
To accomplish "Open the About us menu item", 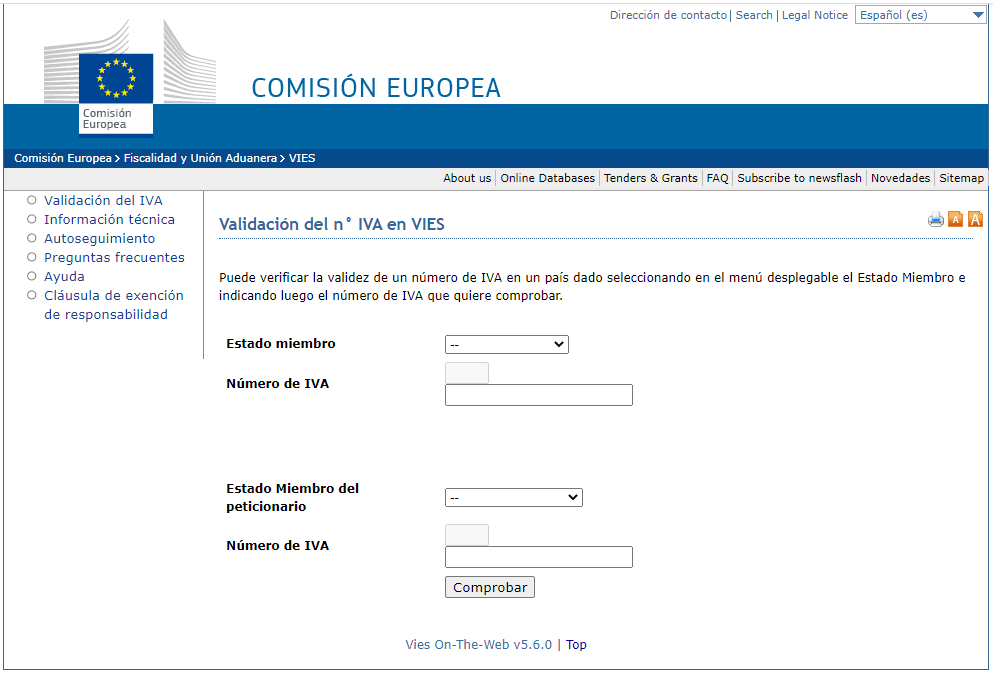I will coord(467,178).
